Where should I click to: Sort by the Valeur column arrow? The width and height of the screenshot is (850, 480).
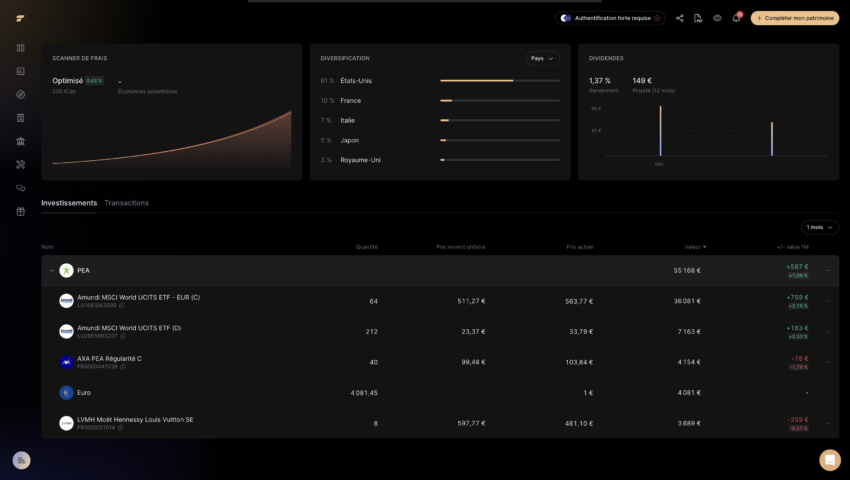704,247
